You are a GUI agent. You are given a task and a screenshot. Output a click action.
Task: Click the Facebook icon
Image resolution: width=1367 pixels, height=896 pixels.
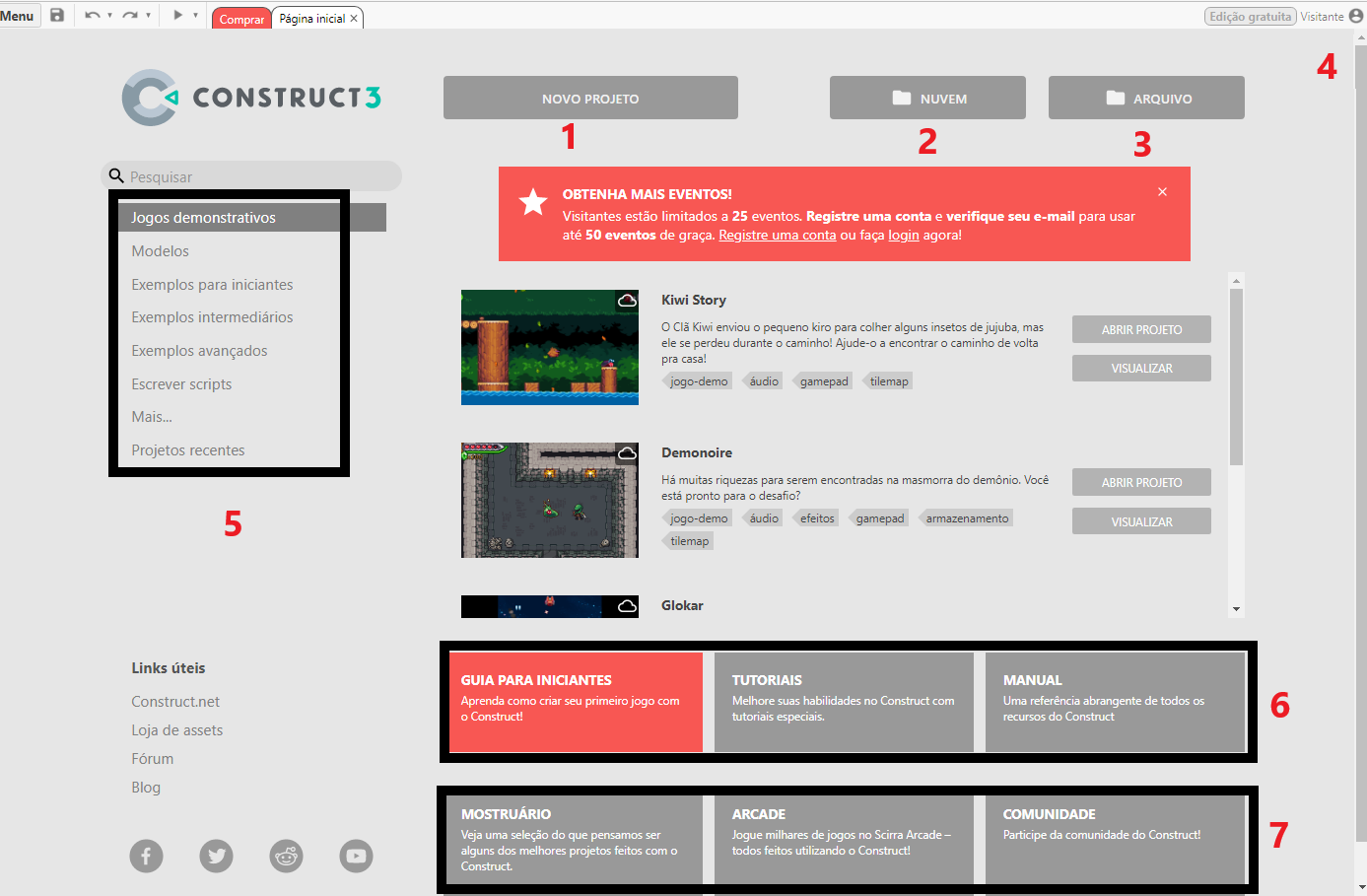tap(146, 856)
